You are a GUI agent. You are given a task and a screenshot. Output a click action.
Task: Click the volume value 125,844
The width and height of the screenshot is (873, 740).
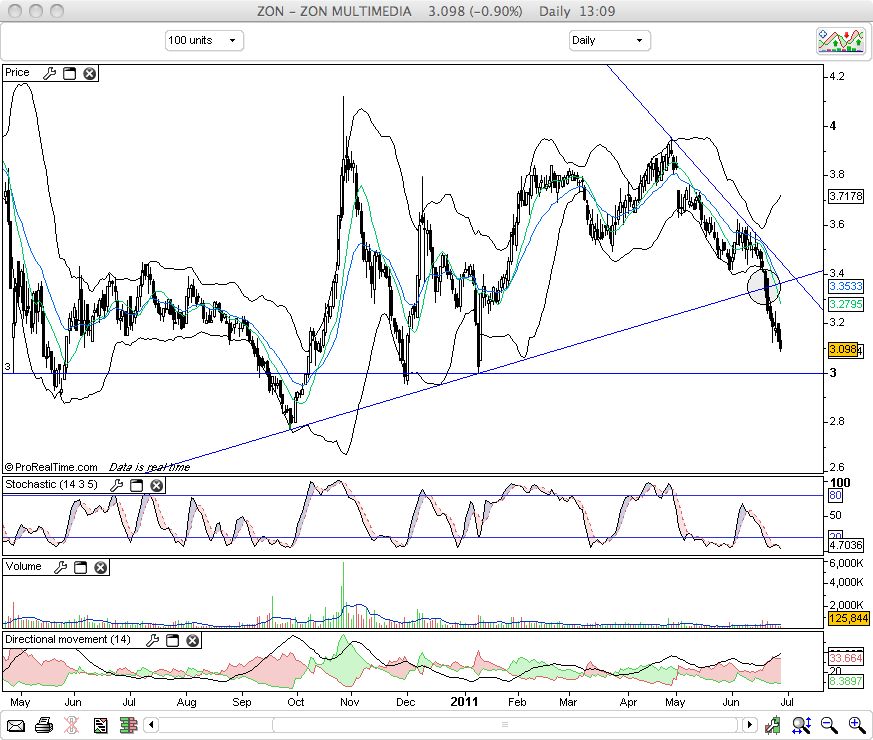point(849,619)
